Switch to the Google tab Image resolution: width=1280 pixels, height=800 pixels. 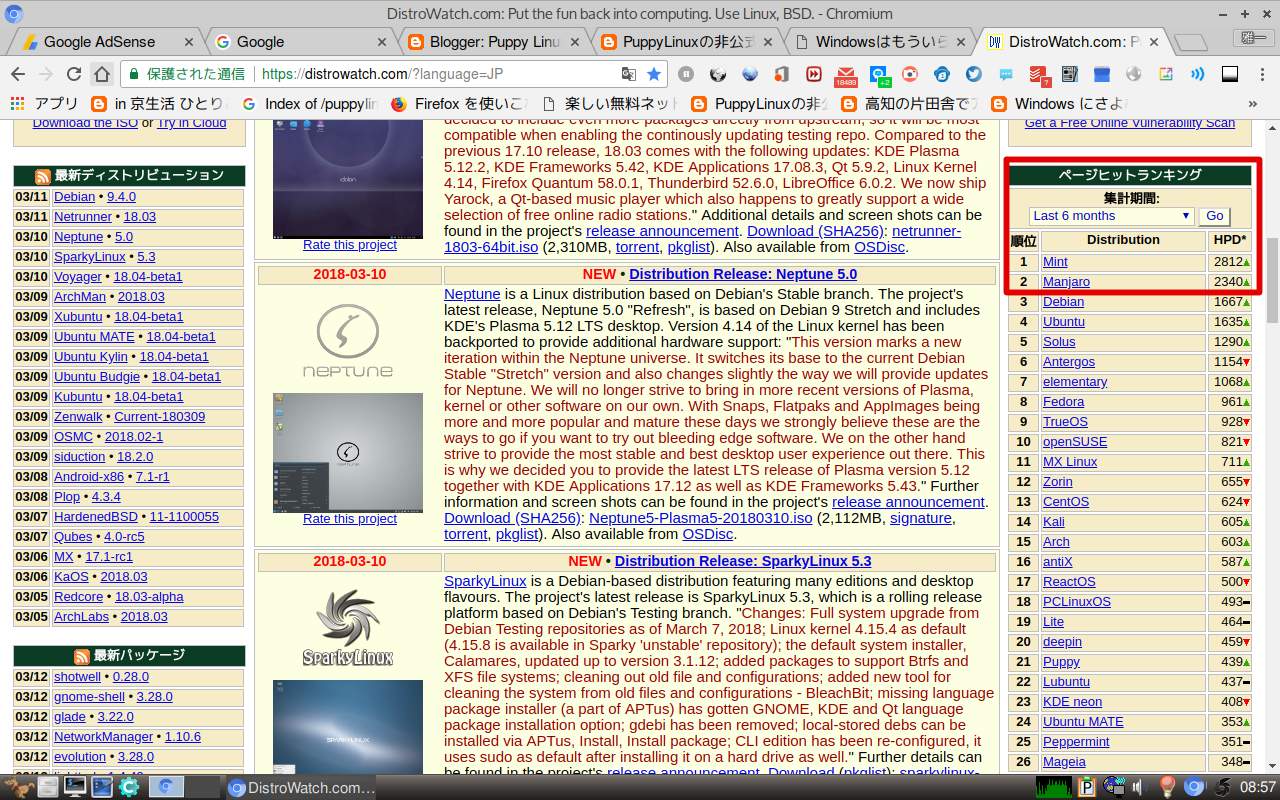[x=300, y=42]
